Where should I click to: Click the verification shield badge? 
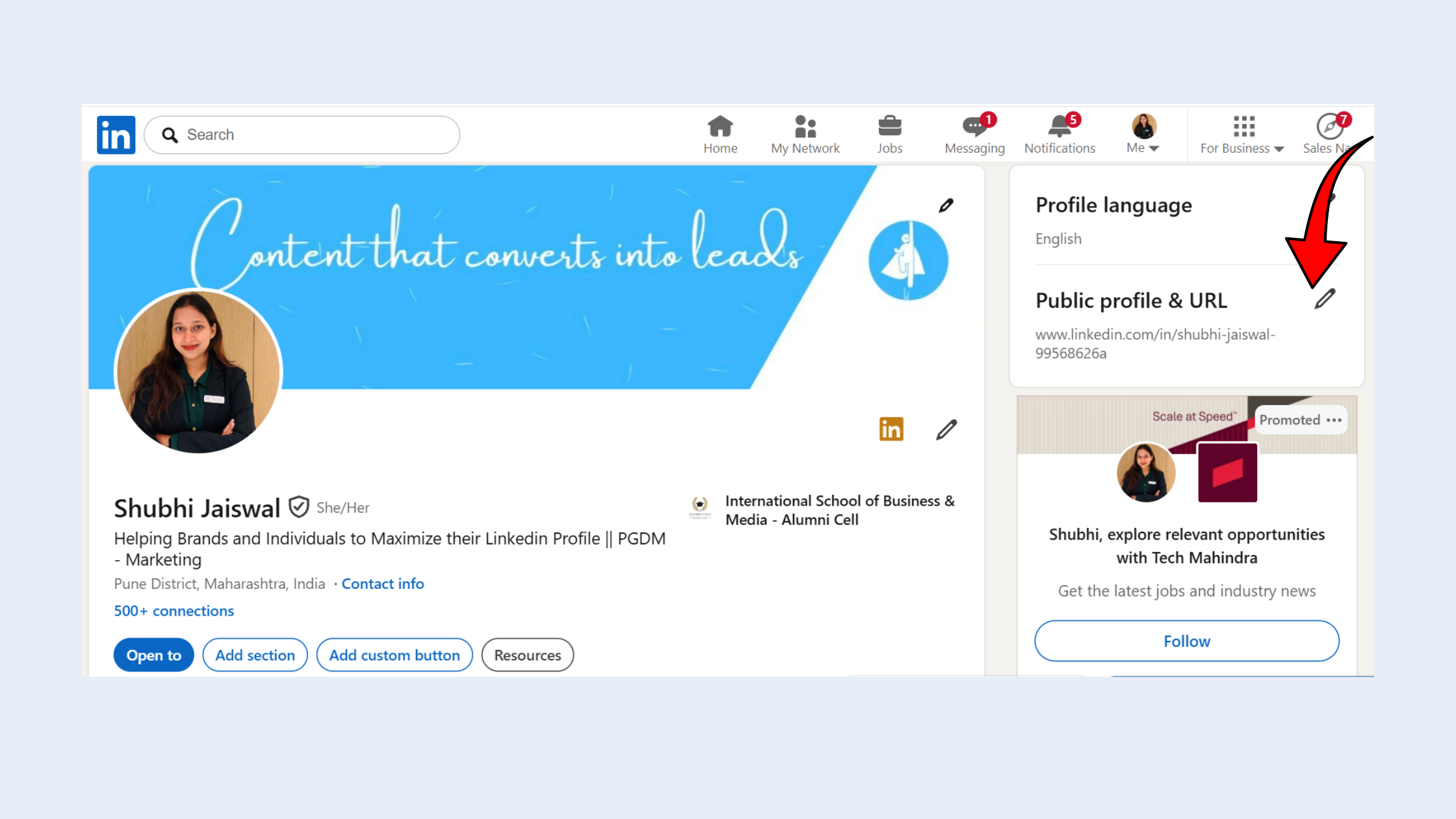[298, 507]
